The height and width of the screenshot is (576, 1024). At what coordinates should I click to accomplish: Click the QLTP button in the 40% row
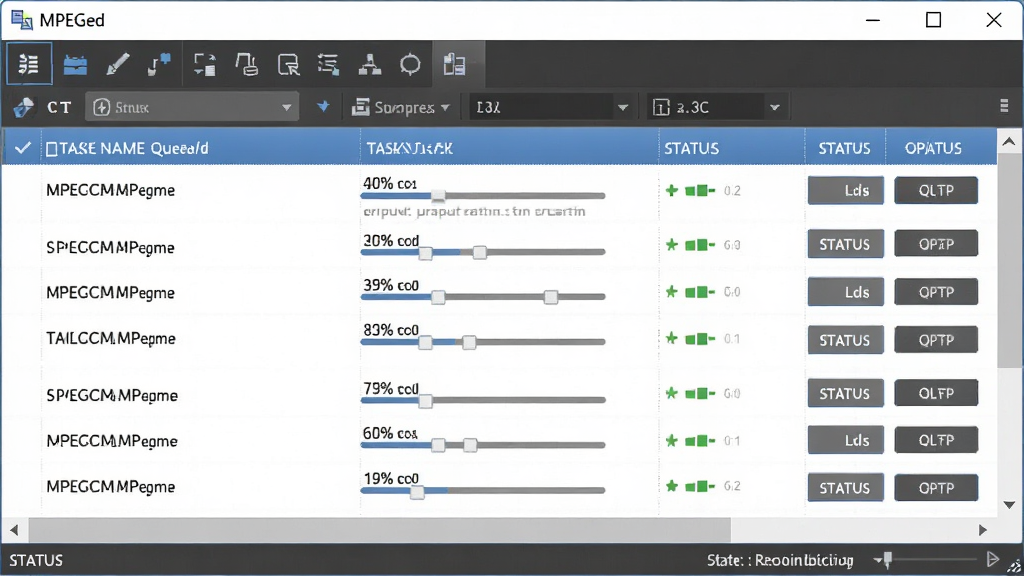tap(936, 191)
